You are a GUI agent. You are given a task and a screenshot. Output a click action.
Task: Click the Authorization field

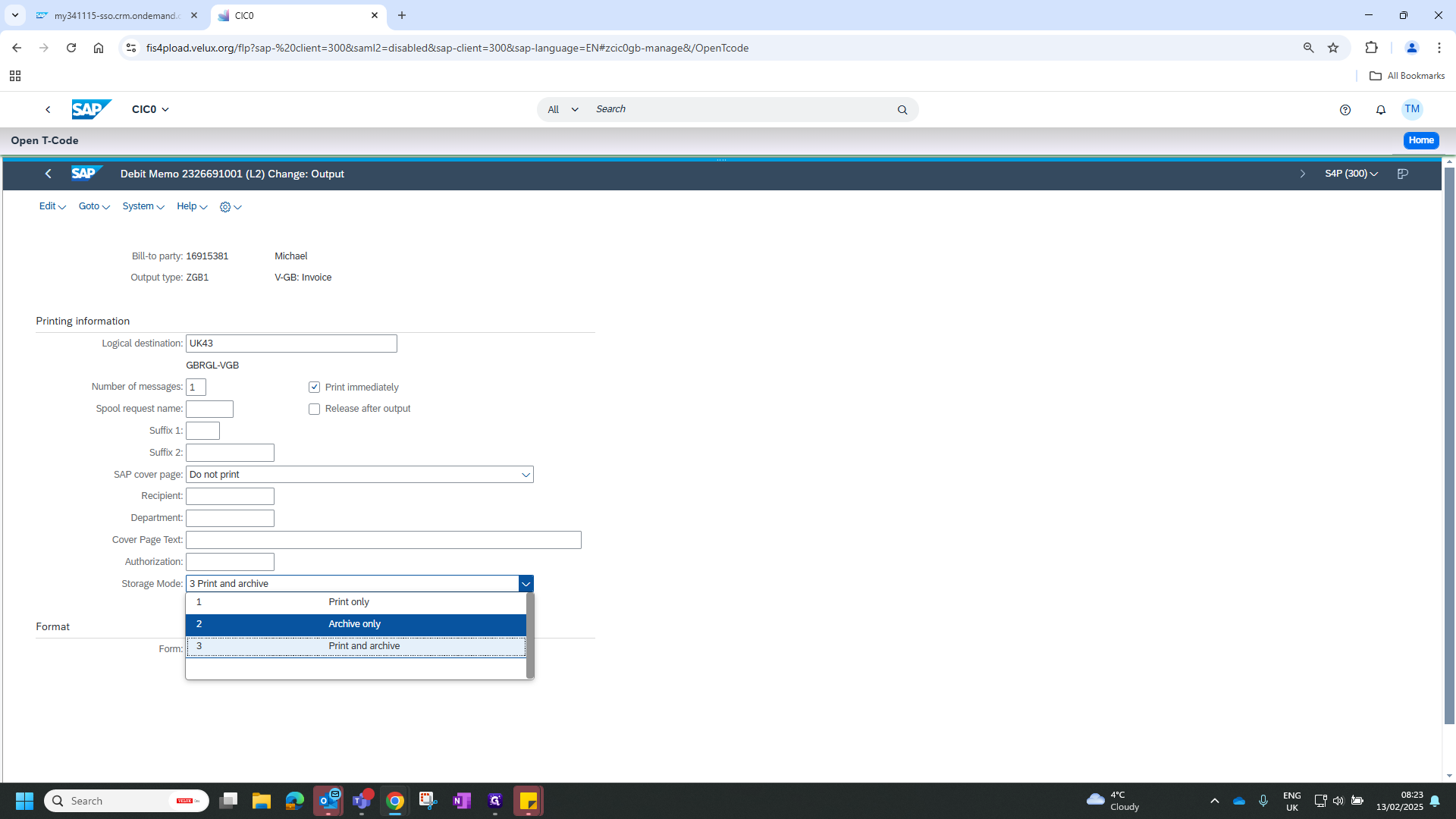coord(230,563)
